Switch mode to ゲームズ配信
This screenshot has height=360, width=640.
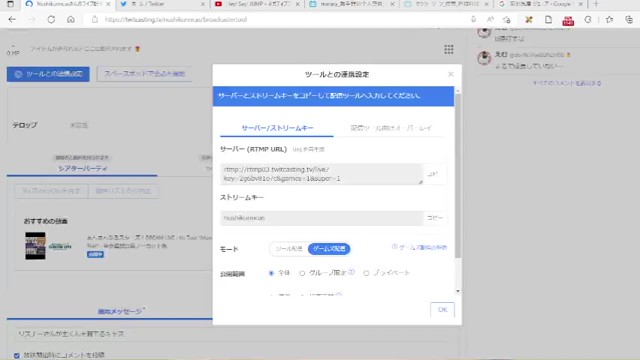pos(329,249)
